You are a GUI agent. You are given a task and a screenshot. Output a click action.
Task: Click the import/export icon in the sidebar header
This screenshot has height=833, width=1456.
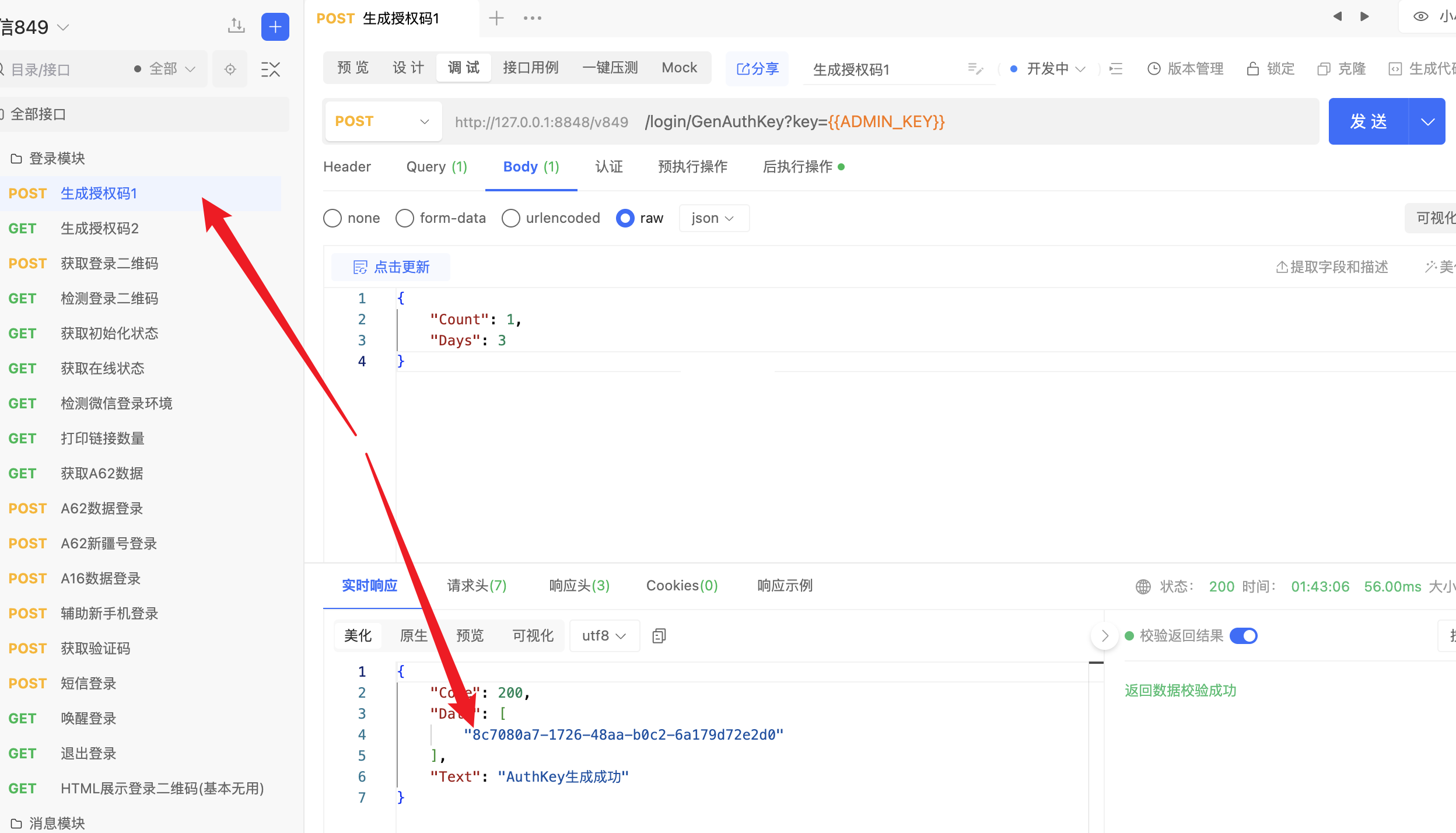[236, 26]
